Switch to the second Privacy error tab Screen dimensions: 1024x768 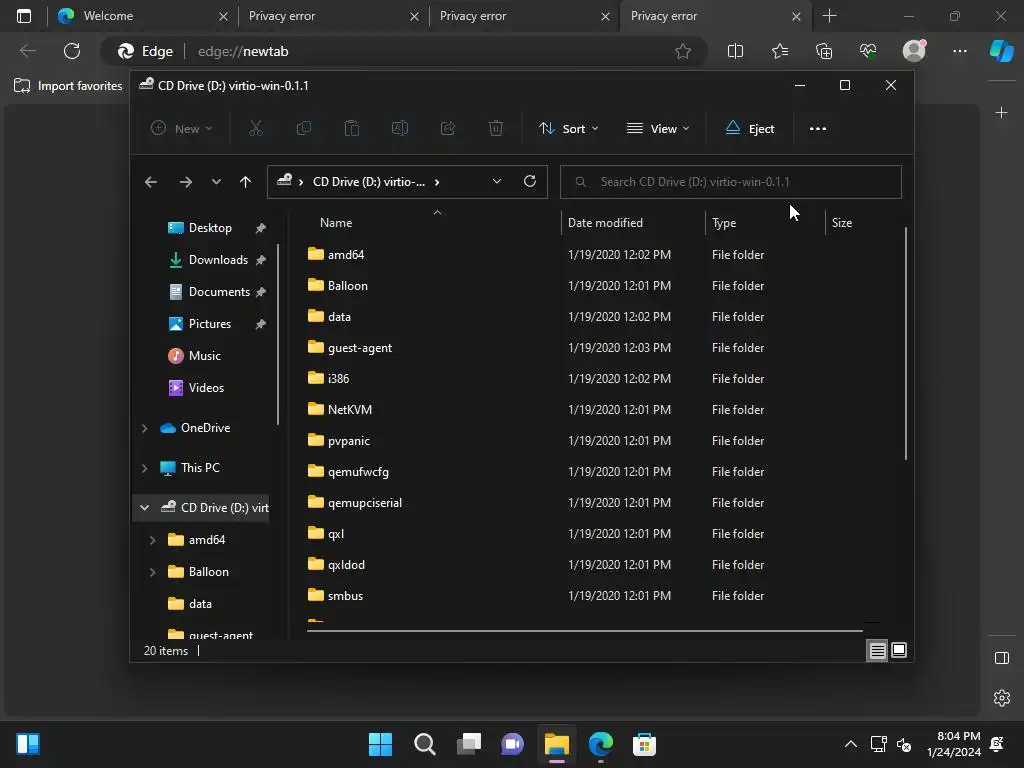[x=524, y=16]
